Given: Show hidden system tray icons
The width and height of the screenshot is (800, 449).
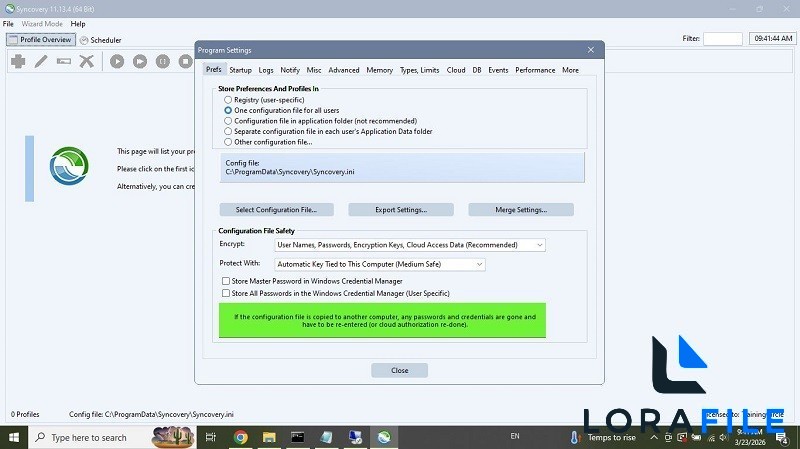Looking at the screenshot, I should 654,437.
